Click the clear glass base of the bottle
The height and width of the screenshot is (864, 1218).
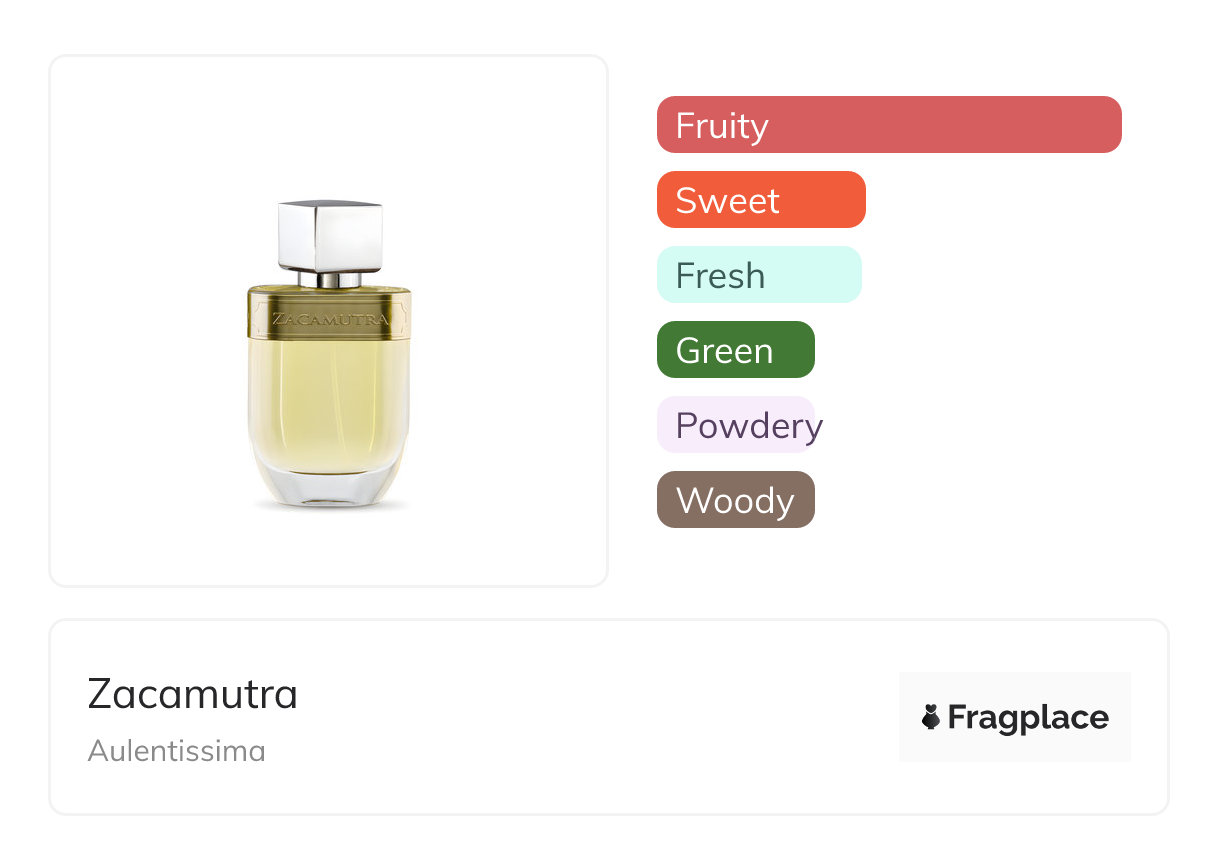pos(329,486)
